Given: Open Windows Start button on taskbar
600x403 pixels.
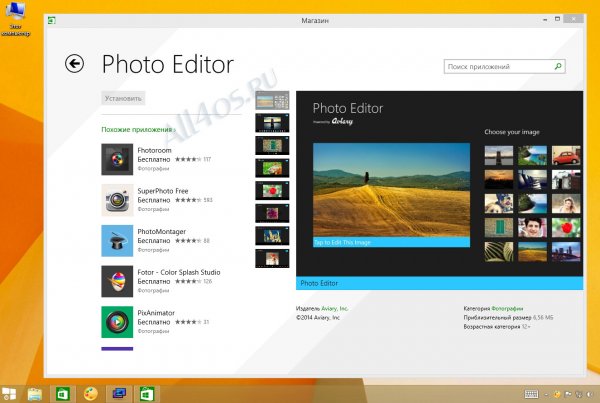Looking at the screenshot, I should [10, 393].
